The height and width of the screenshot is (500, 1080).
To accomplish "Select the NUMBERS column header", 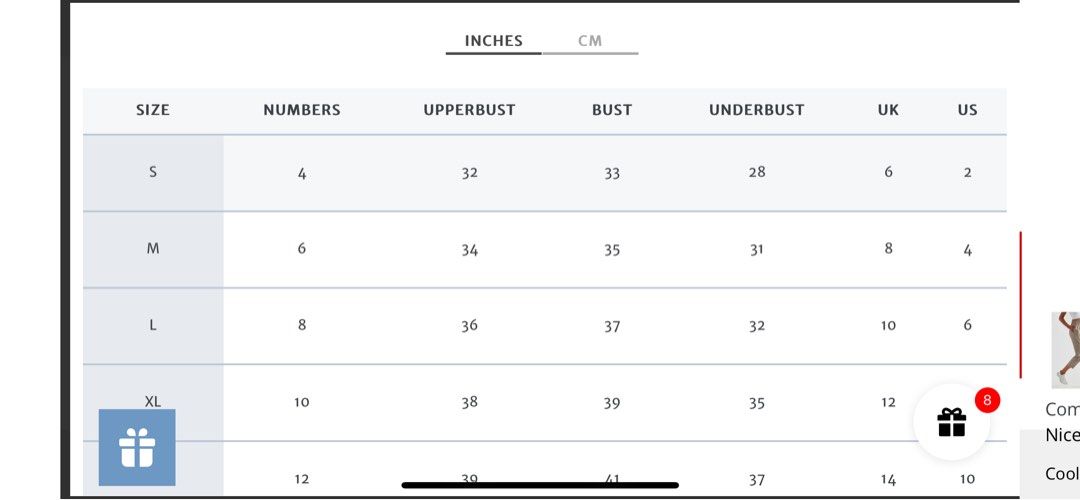I will pyautogui.click(x=302, y=110).
